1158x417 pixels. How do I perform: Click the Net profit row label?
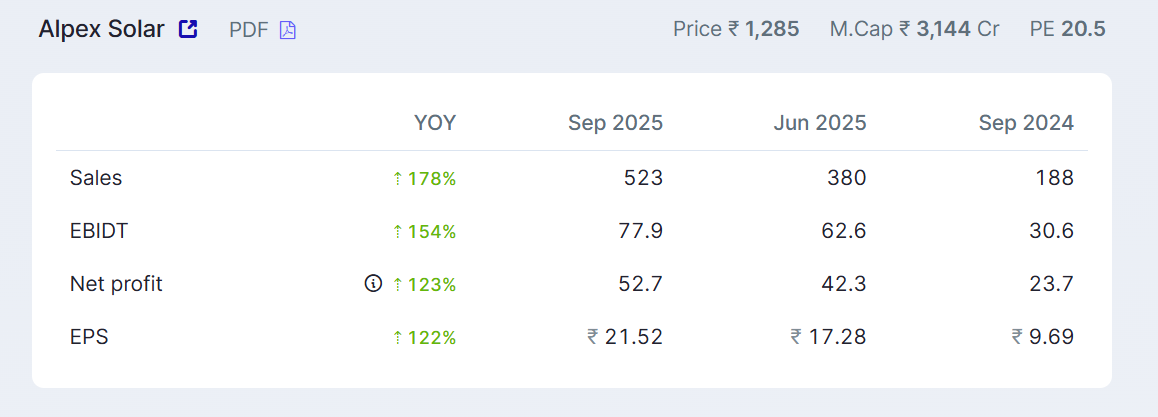(x=116, y=284)
